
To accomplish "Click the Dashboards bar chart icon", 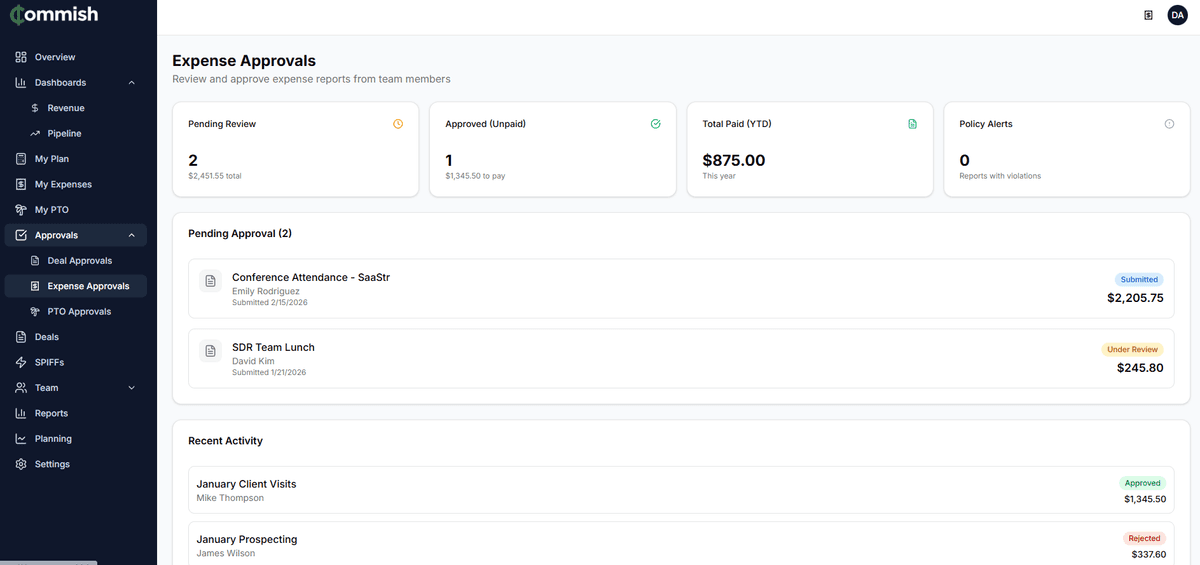I will (21, 82).
